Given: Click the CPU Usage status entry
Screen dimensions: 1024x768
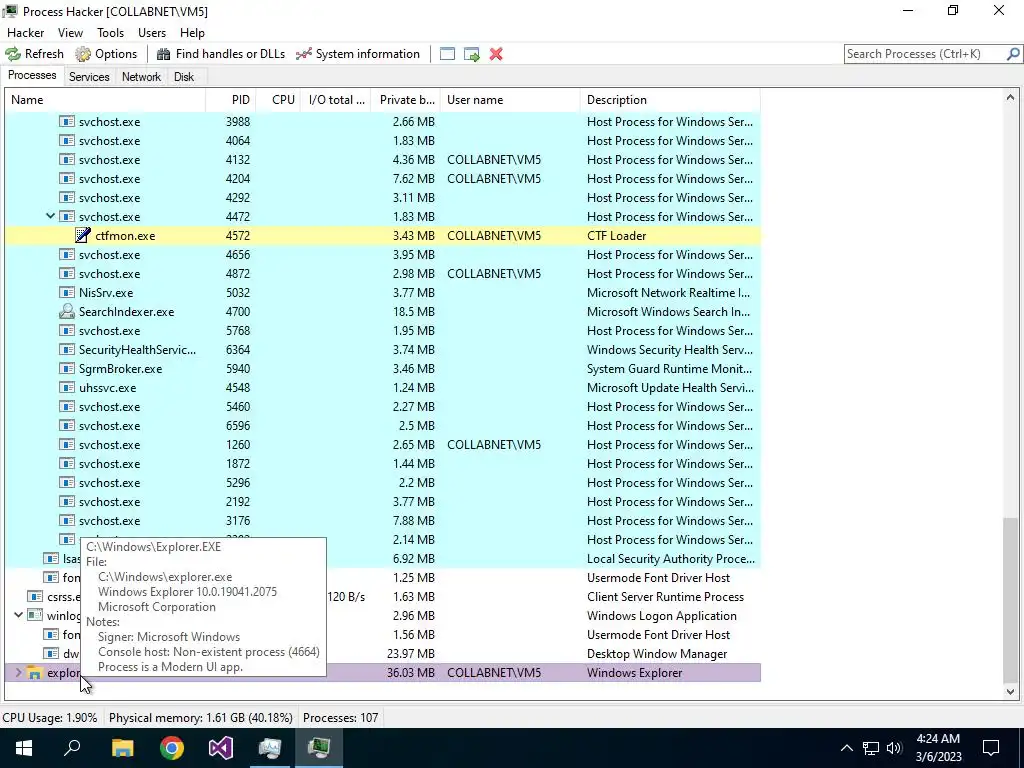Looking at the screenshot, I should [50, 718].
